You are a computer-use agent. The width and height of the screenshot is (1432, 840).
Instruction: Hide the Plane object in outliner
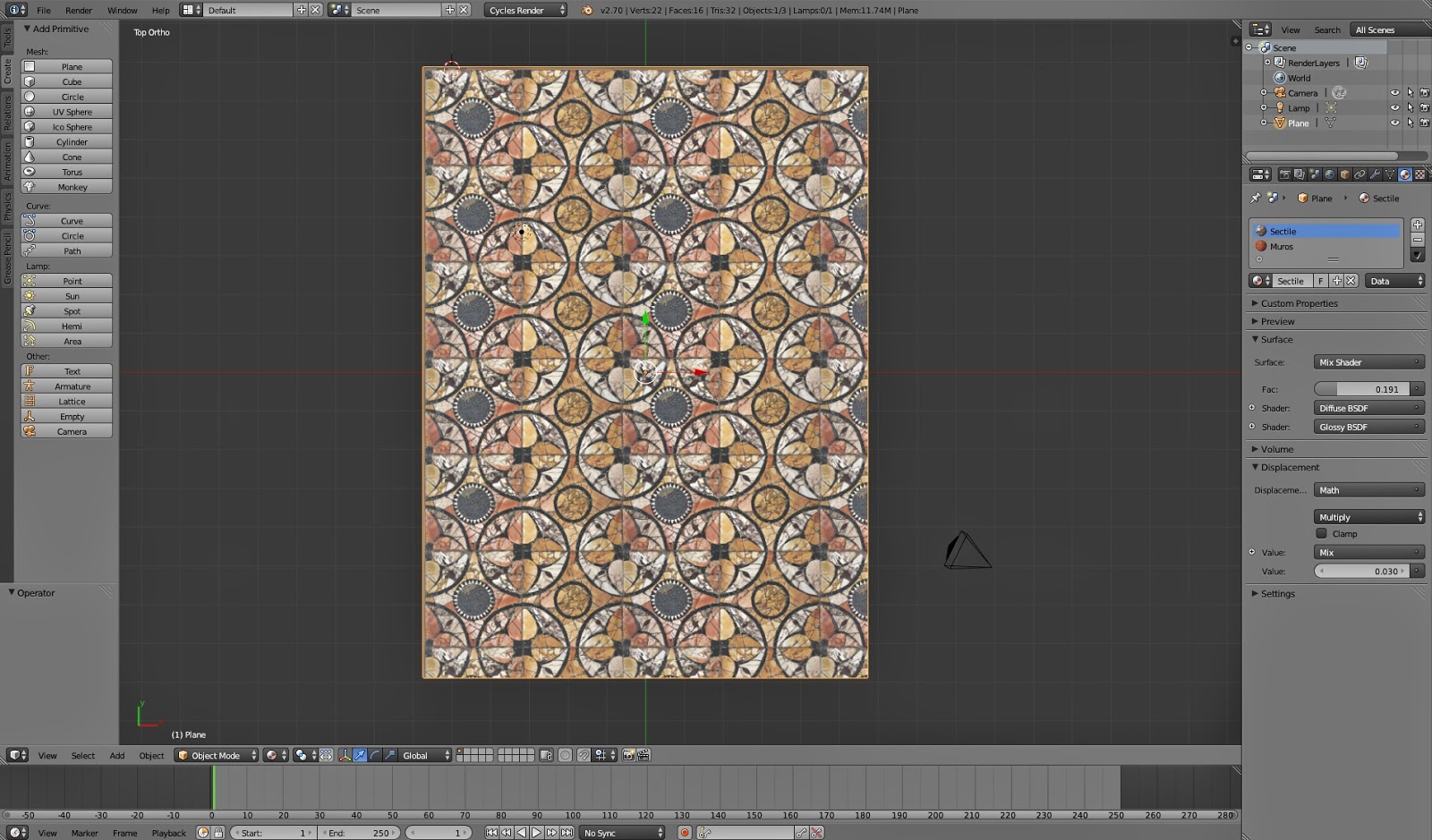[1394, 123]
